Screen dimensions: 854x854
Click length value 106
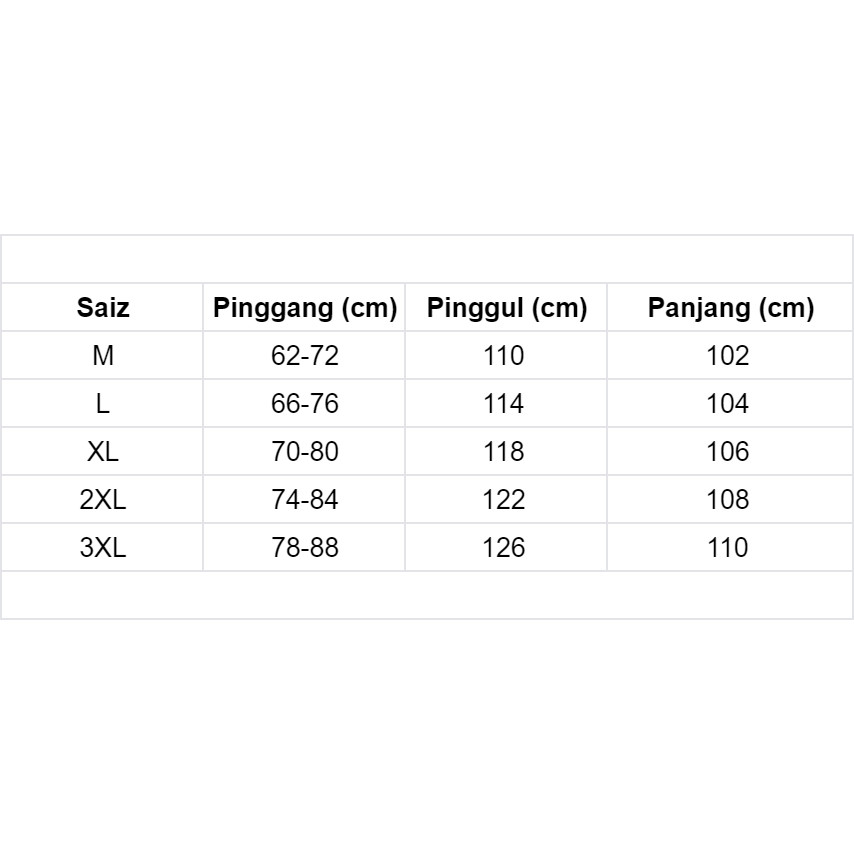click(x=727, y=452)
